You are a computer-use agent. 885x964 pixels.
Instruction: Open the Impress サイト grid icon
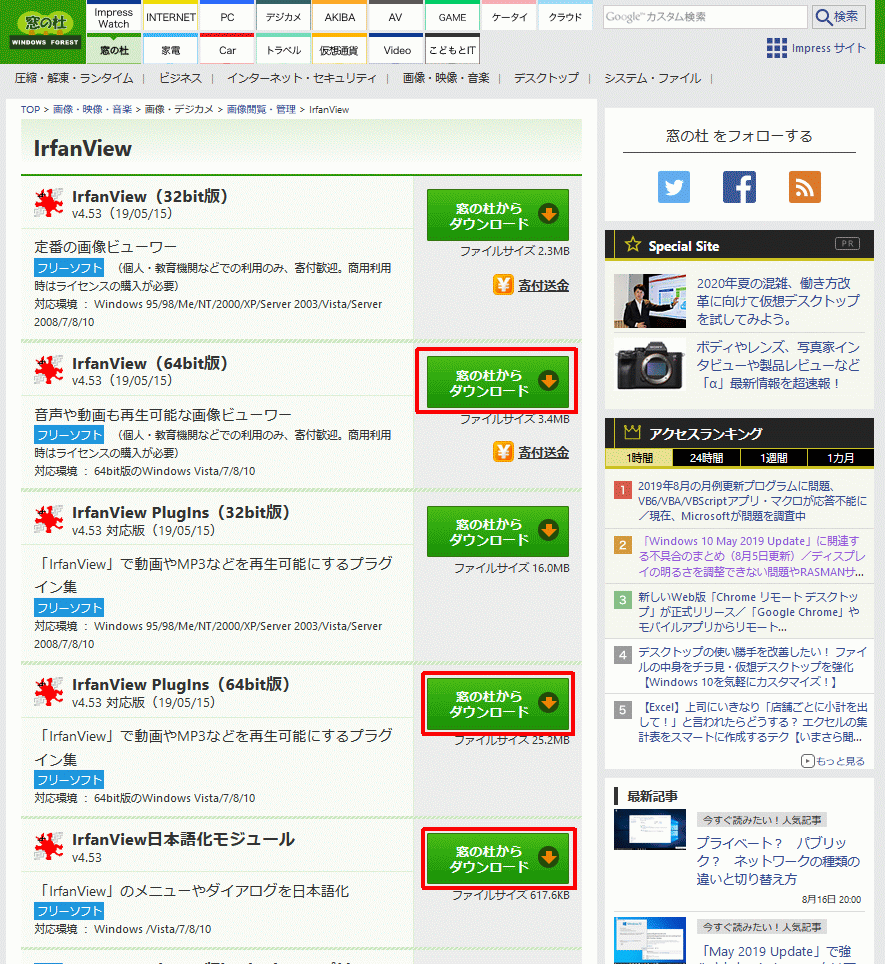click(x=777, y=48)
